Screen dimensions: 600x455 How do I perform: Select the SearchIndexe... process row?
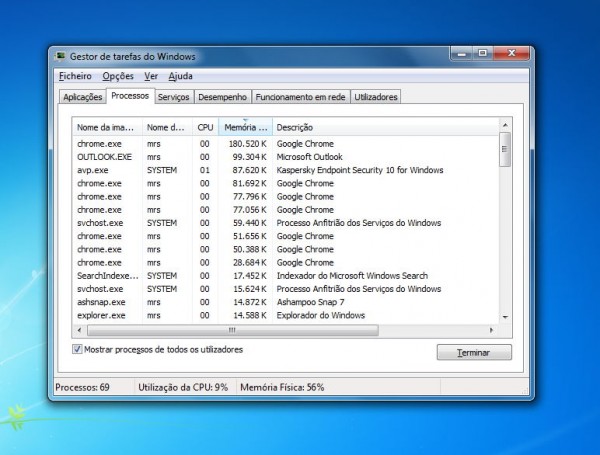(285, 276)
